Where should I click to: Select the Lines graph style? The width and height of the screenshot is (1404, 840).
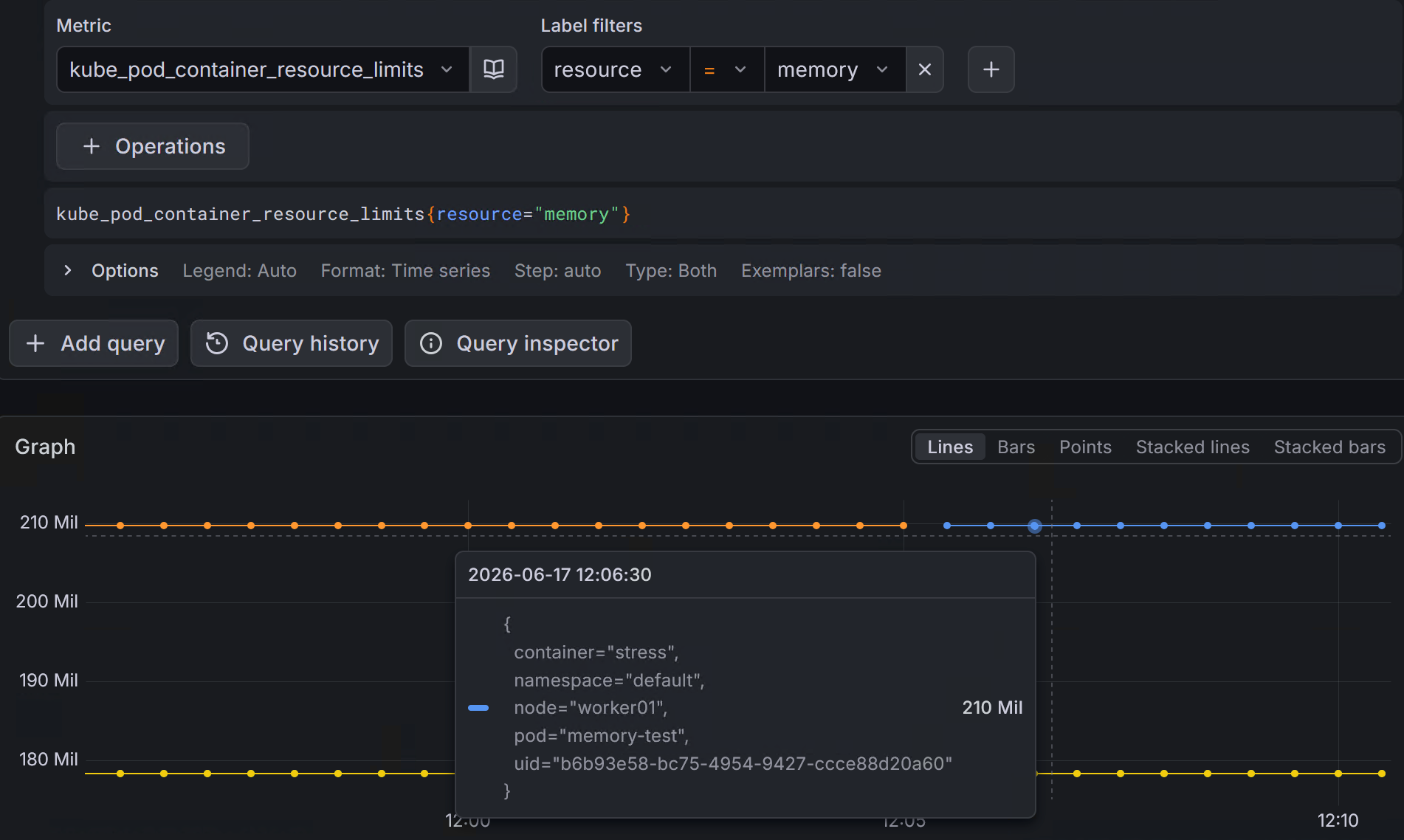950,447
